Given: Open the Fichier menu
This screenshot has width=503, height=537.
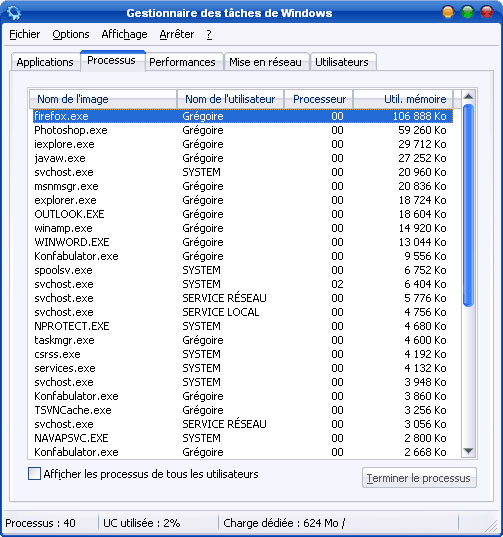Looking at the screenshot, I should point(24,34).
